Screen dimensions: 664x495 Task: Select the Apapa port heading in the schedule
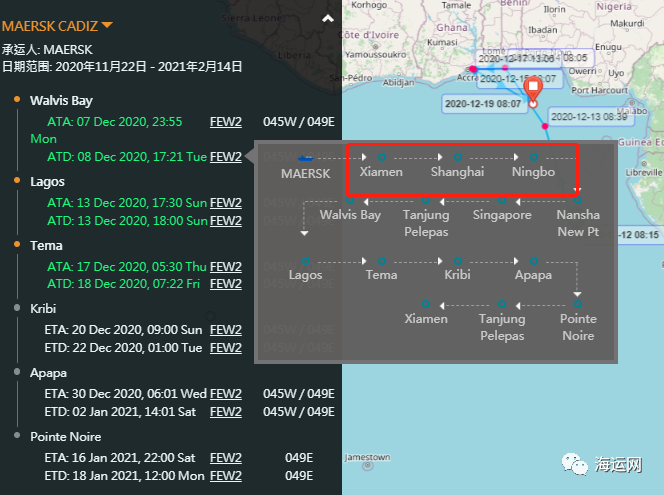[48, 373]
